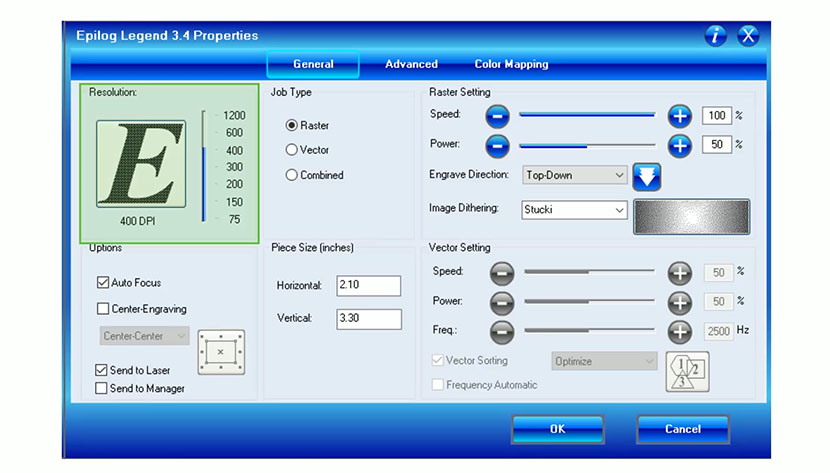Click the Raster Speed plus button

click(680, 116)
